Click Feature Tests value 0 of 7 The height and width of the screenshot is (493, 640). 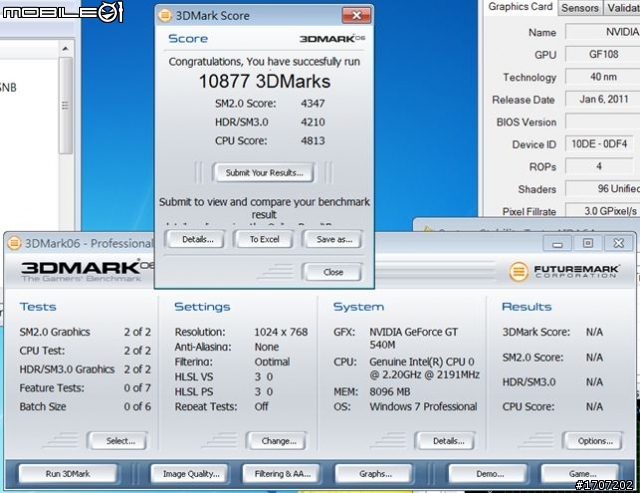click(x=137, y=388)
